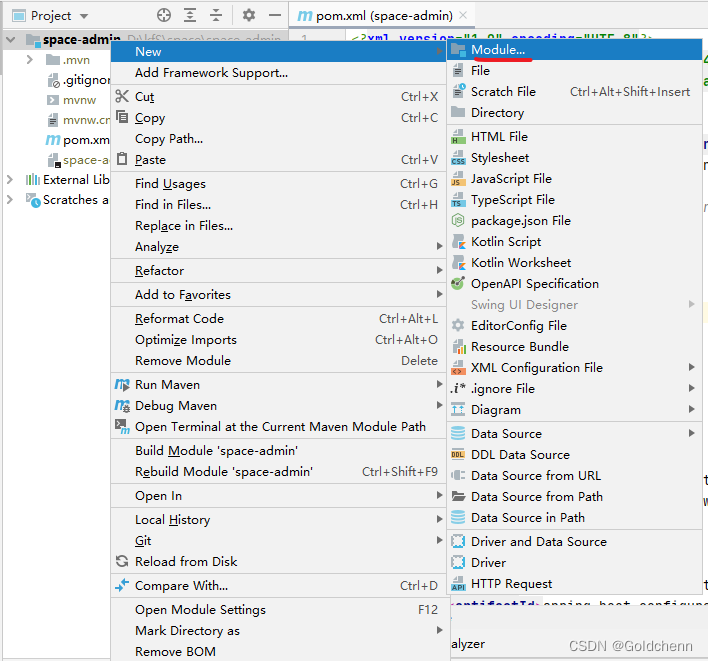
Task: Select Optimize Imports
Action: 278,340
